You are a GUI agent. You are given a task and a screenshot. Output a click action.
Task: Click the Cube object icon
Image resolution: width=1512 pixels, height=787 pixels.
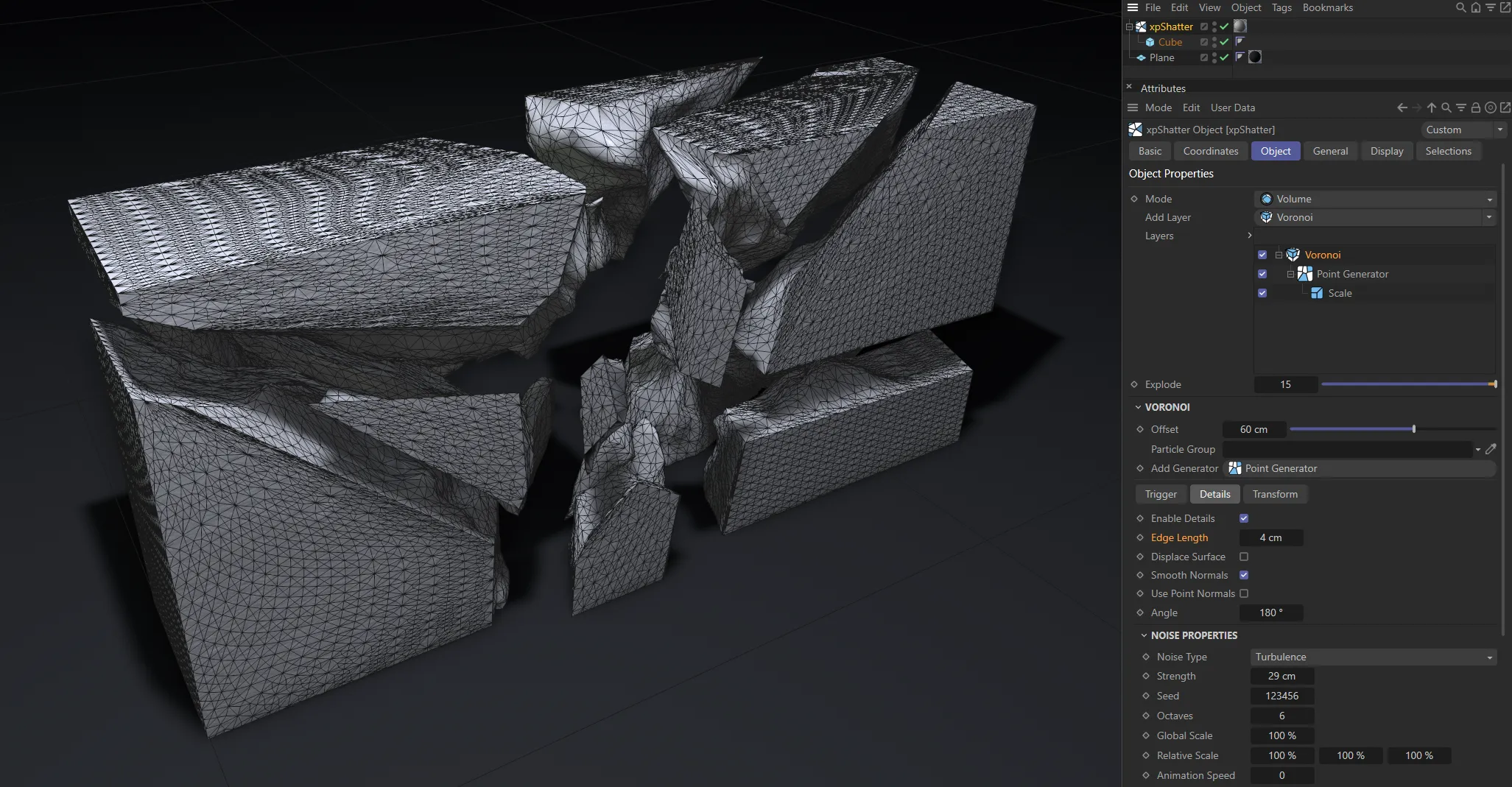(1150, 42)
